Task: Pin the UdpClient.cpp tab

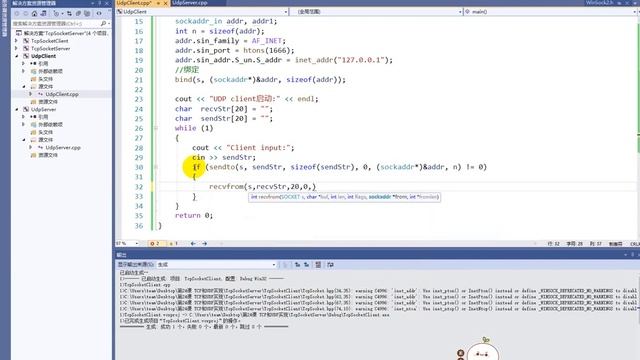Action: [x=158, y=3]
